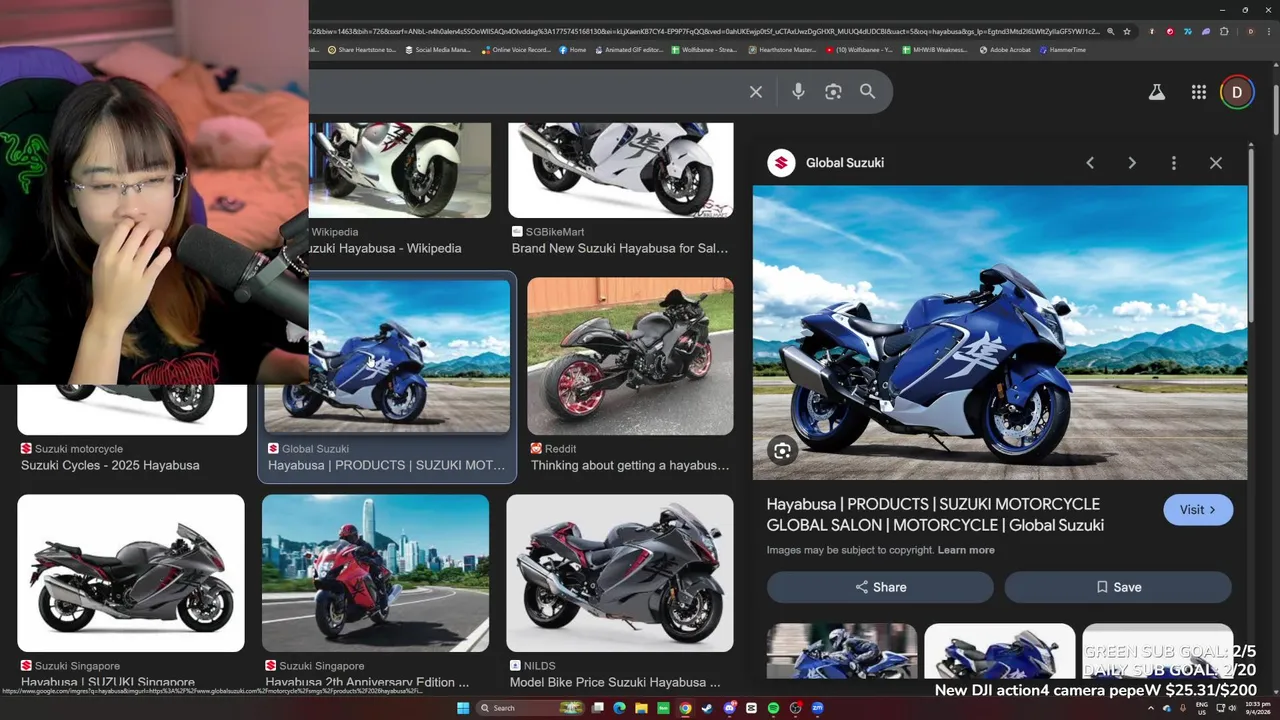Bookmark this page with the star icon
The height and width of the screenshot is (720, 1280).
point(1127,32)
